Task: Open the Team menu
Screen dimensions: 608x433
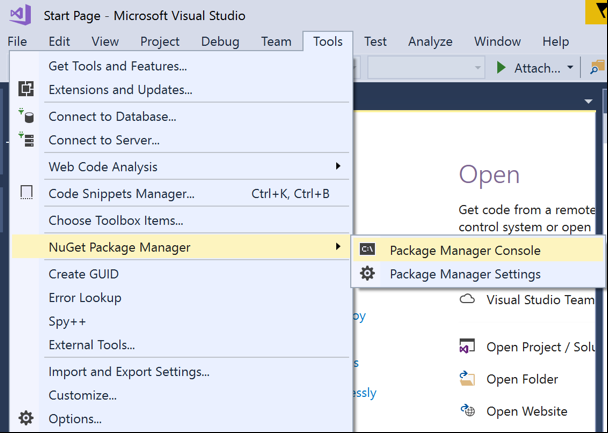Action: click(276, 41)
